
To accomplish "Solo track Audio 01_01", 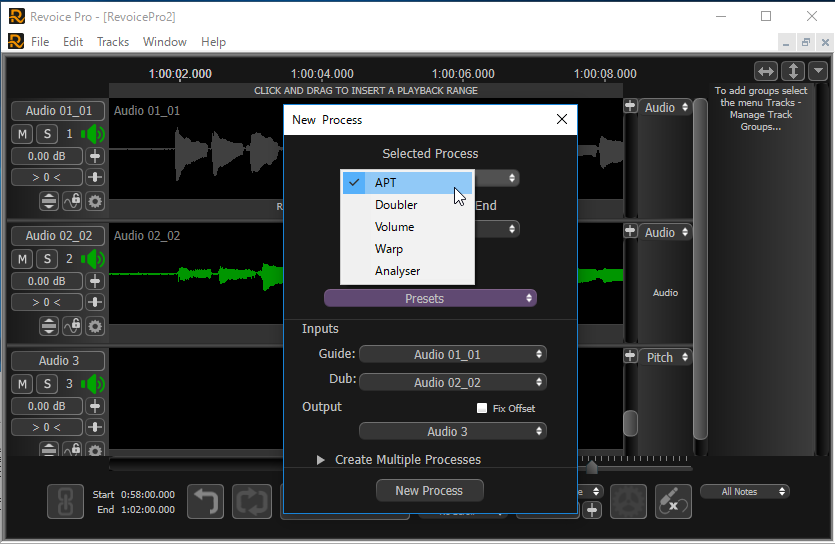I will pyautogui.click(x=47, y=134).
